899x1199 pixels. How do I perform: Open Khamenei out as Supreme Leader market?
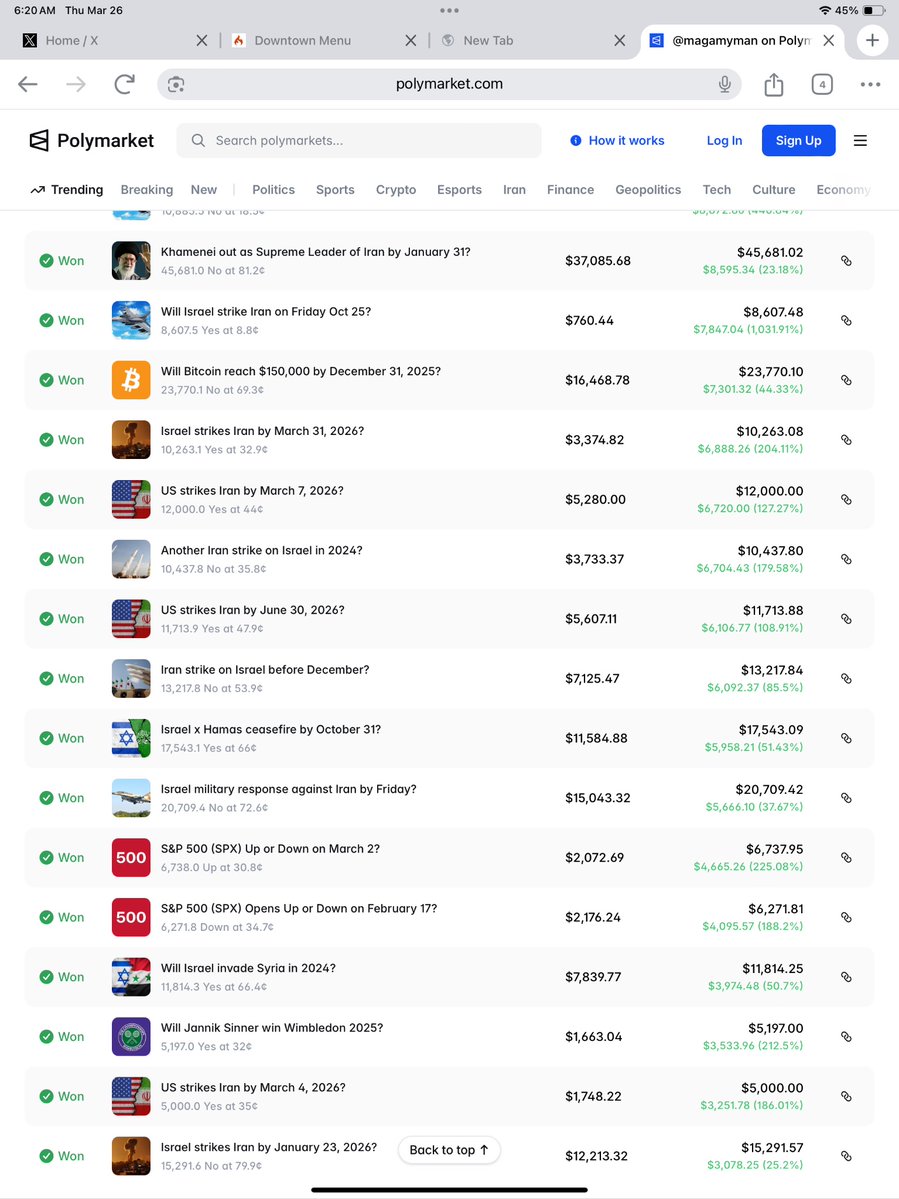tap(315, 252)
